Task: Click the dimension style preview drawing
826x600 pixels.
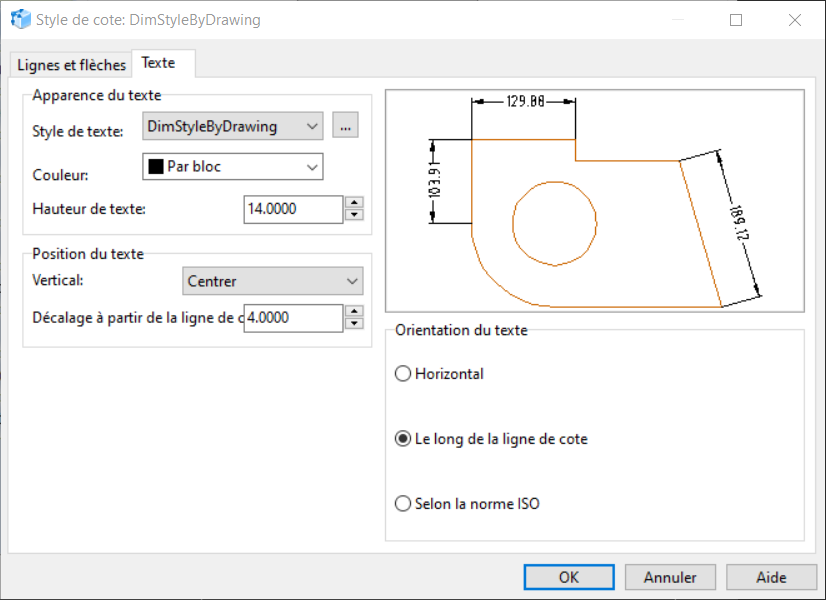Action: tap(594, 200)
